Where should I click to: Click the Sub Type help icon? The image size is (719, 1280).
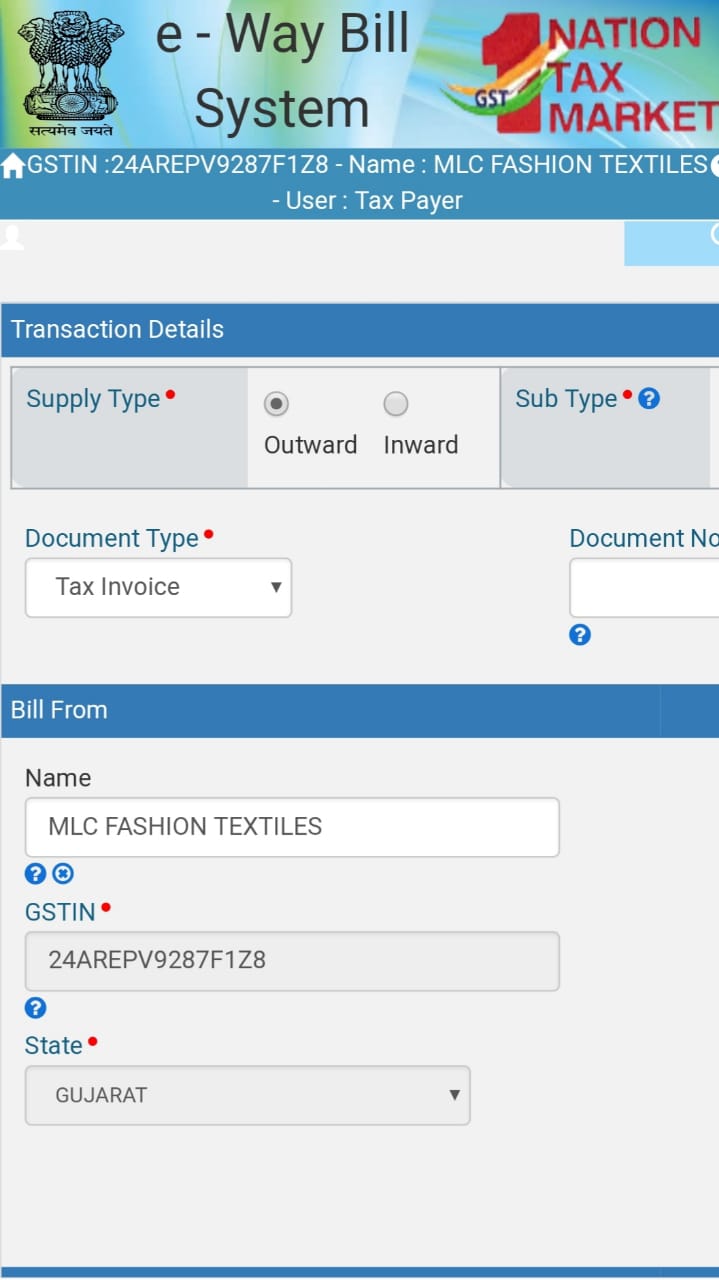(x=649, y=399)
